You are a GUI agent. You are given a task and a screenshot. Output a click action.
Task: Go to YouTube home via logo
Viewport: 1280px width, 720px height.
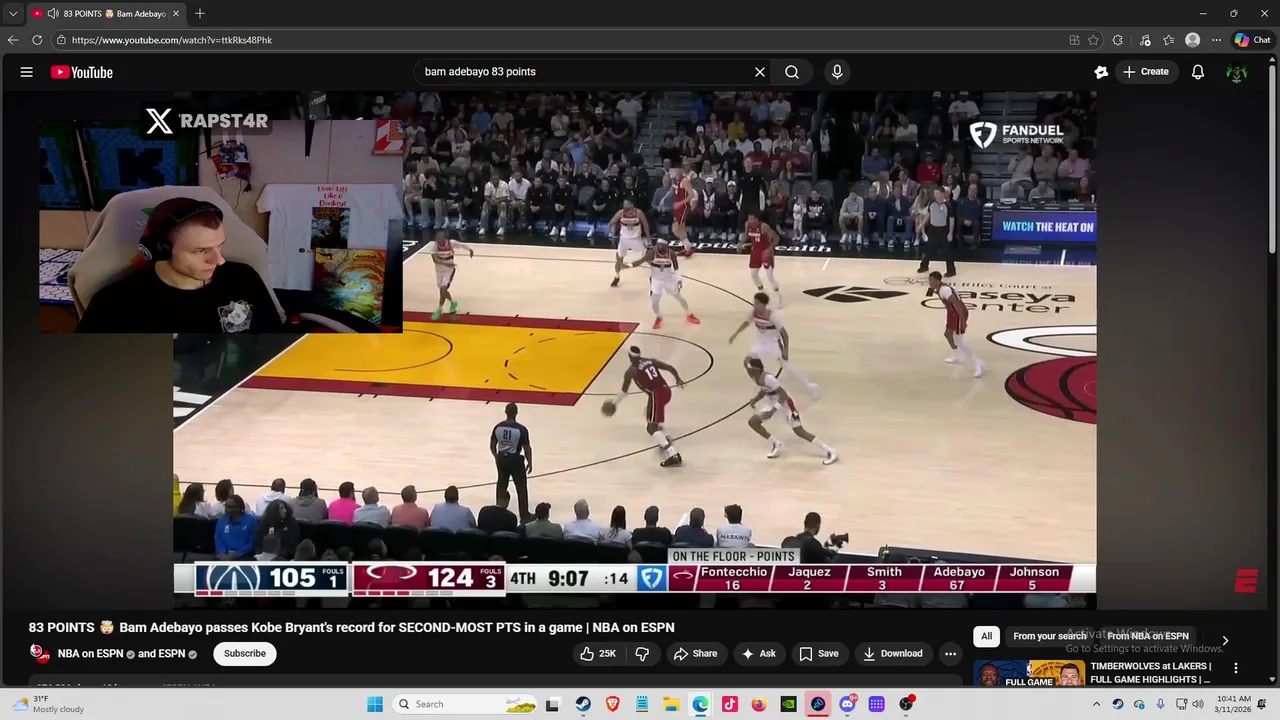coord(82,72)
